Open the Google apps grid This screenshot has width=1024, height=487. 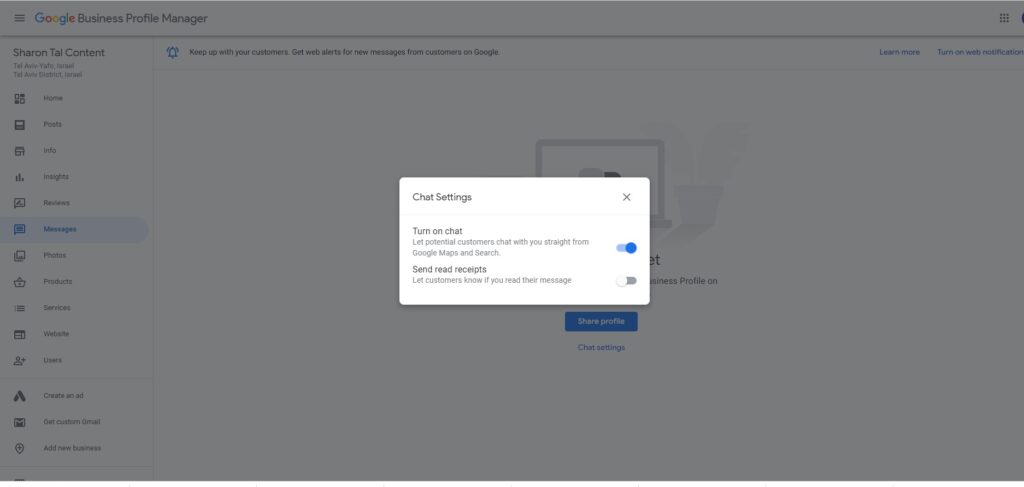coord(1004,18)
